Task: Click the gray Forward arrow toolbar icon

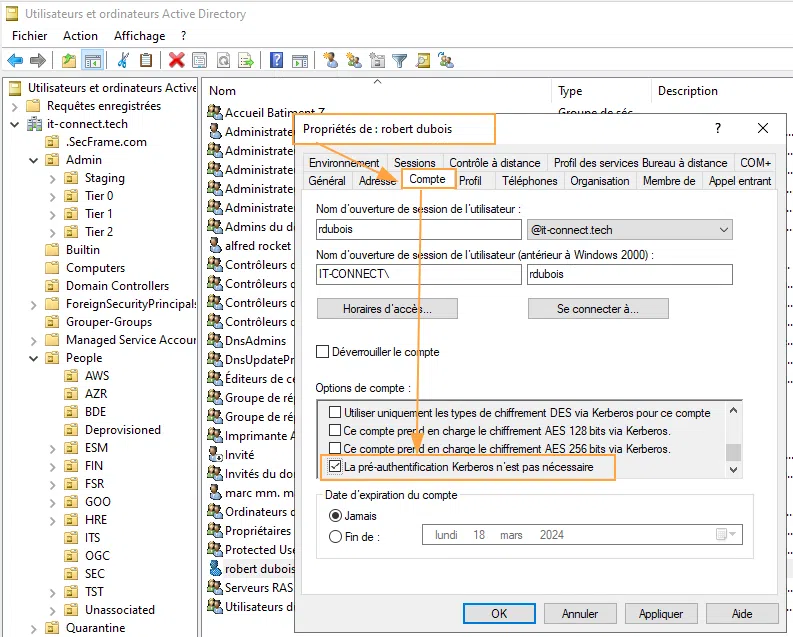Action: 38,61
